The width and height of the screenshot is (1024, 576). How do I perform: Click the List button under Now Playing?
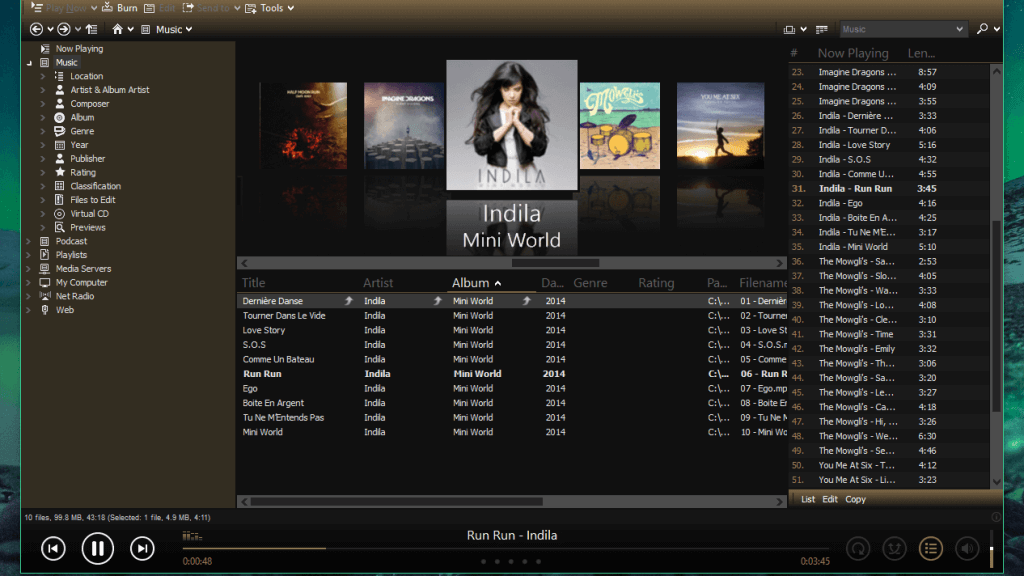(x=808, y=499)
